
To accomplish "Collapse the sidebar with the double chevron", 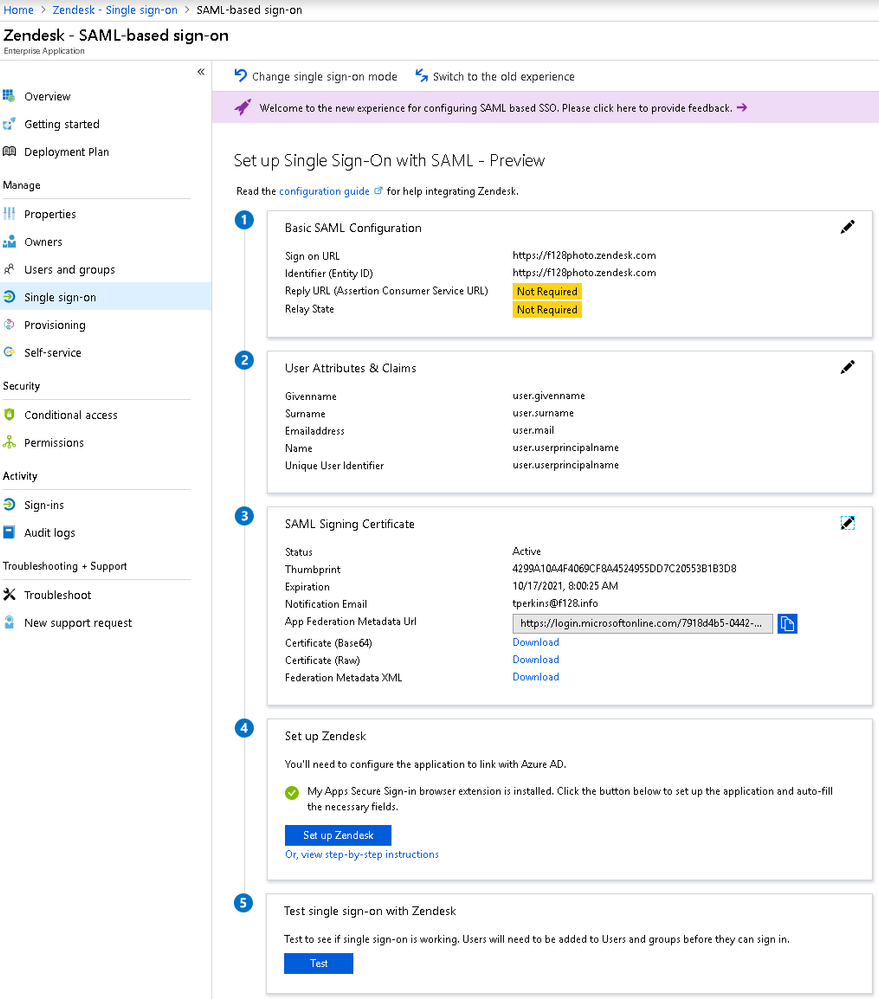I will coord(201,72).
